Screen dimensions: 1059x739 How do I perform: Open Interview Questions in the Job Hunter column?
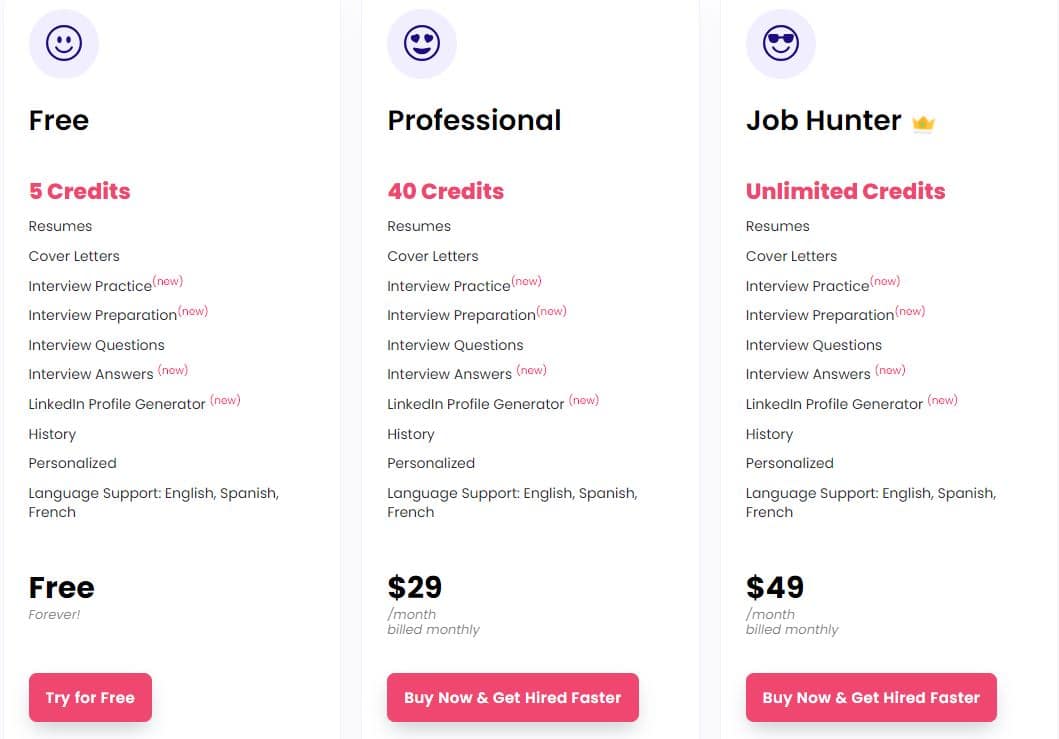813,345
